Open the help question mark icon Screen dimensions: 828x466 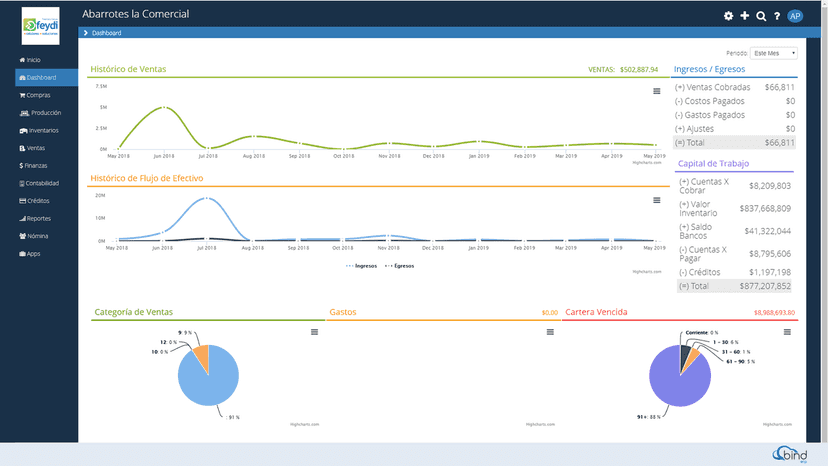777,16
